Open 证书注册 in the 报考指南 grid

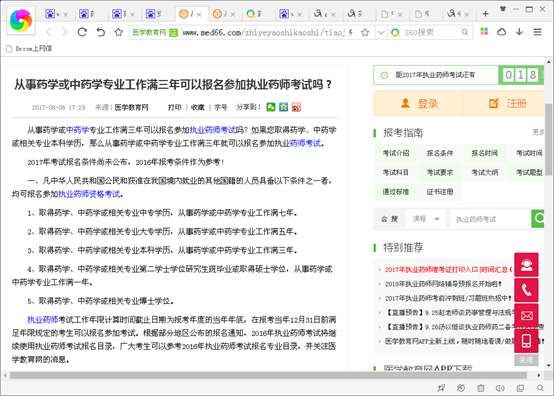click(x=440, y=192)
